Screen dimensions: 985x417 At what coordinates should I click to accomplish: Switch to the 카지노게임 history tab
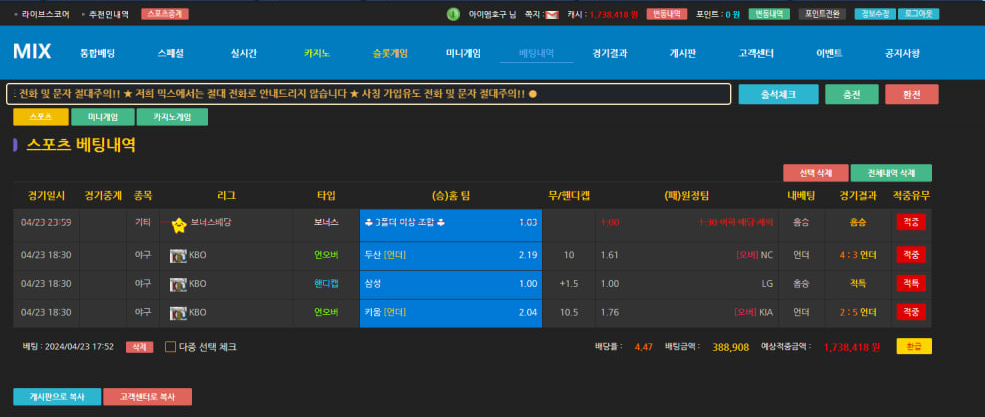(x=172, y=117)
